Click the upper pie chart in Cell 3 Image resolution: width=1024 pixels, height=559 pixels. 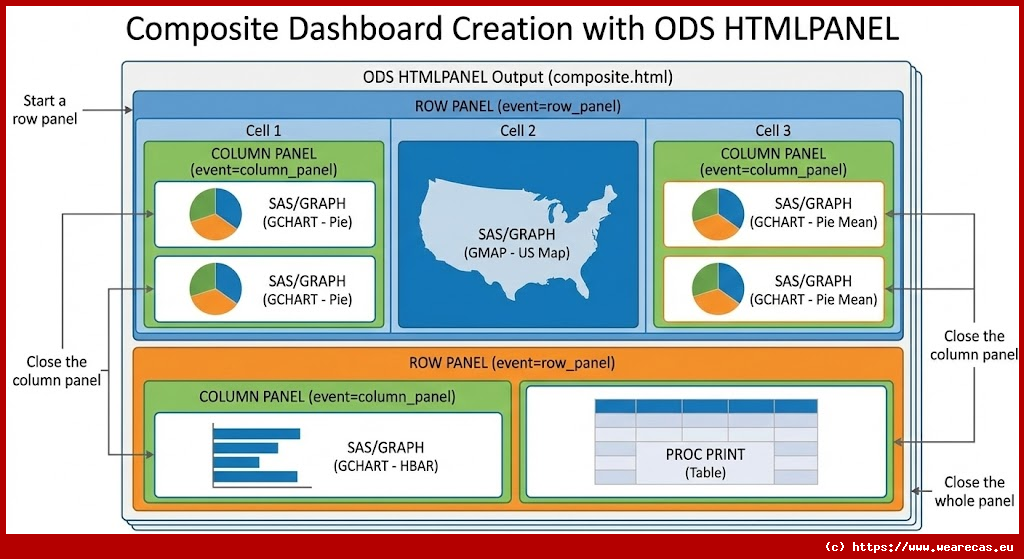tap(718, 214)
